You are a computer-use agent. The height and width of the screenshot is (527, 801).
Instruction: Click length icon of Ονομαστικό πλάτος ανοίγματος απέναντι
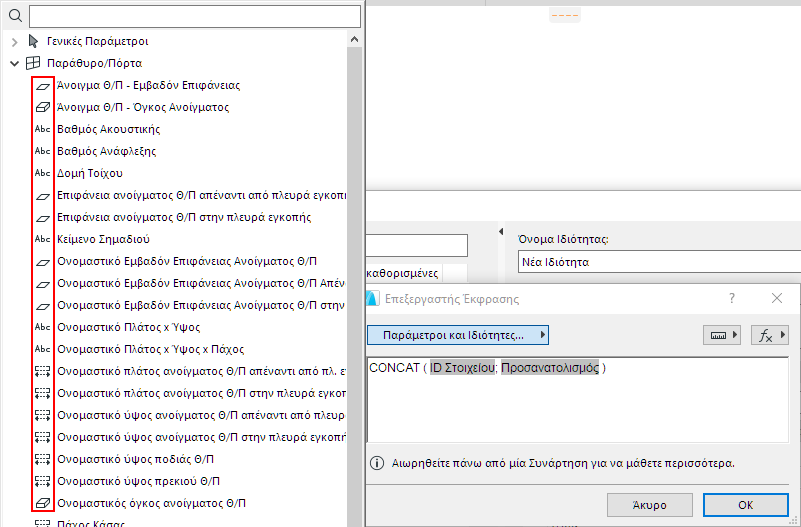(42, 371)
